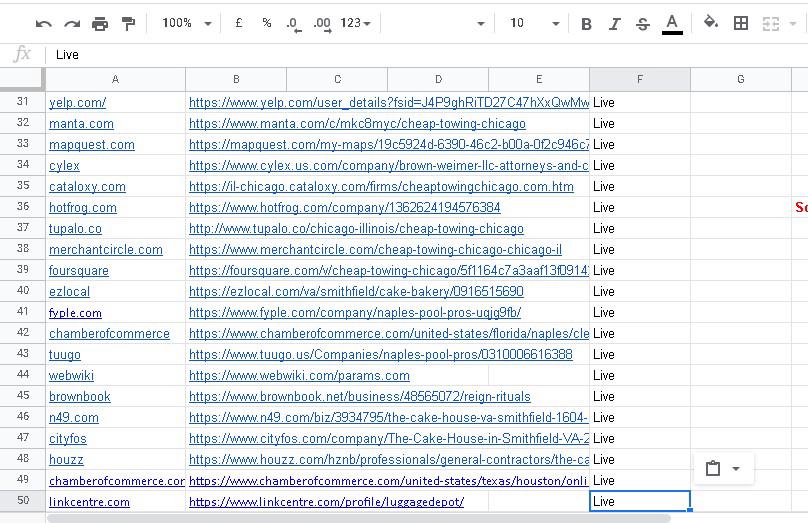Apply percent format to cell
The height and width of the screenshot is (523, 808).
266,23
